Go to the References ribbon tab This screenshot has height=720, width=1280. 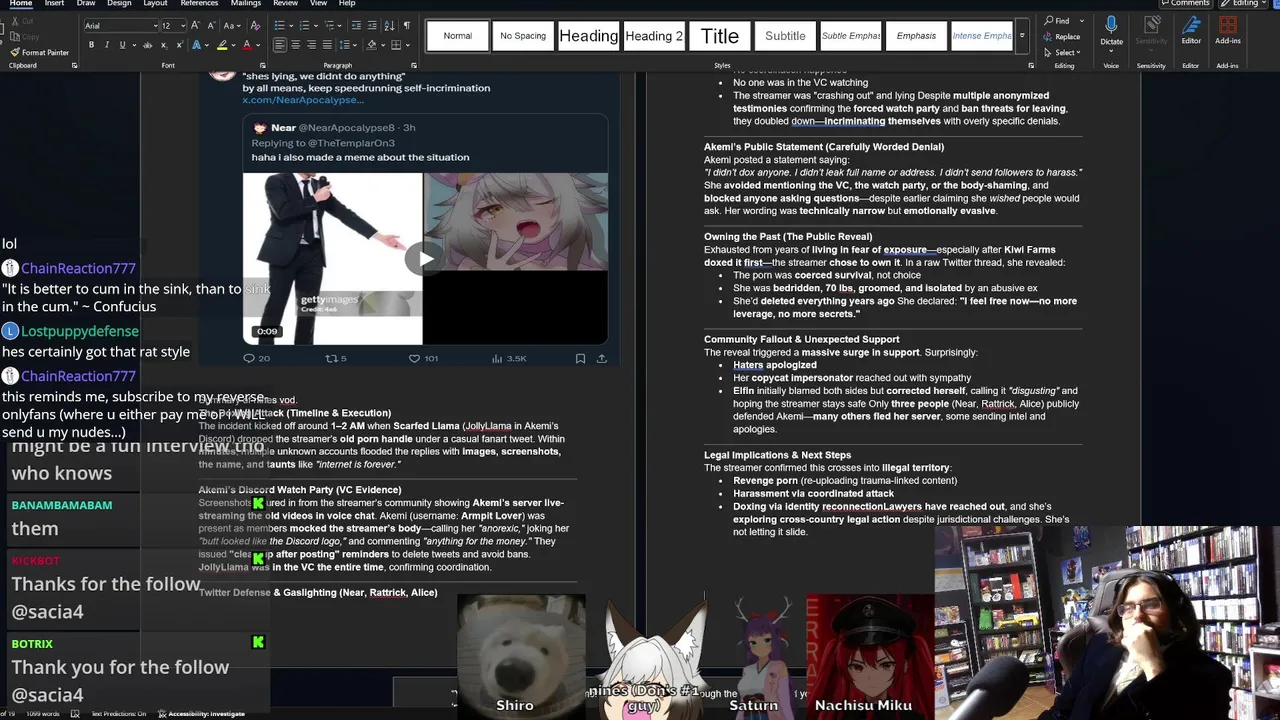[x=199, y=3]
